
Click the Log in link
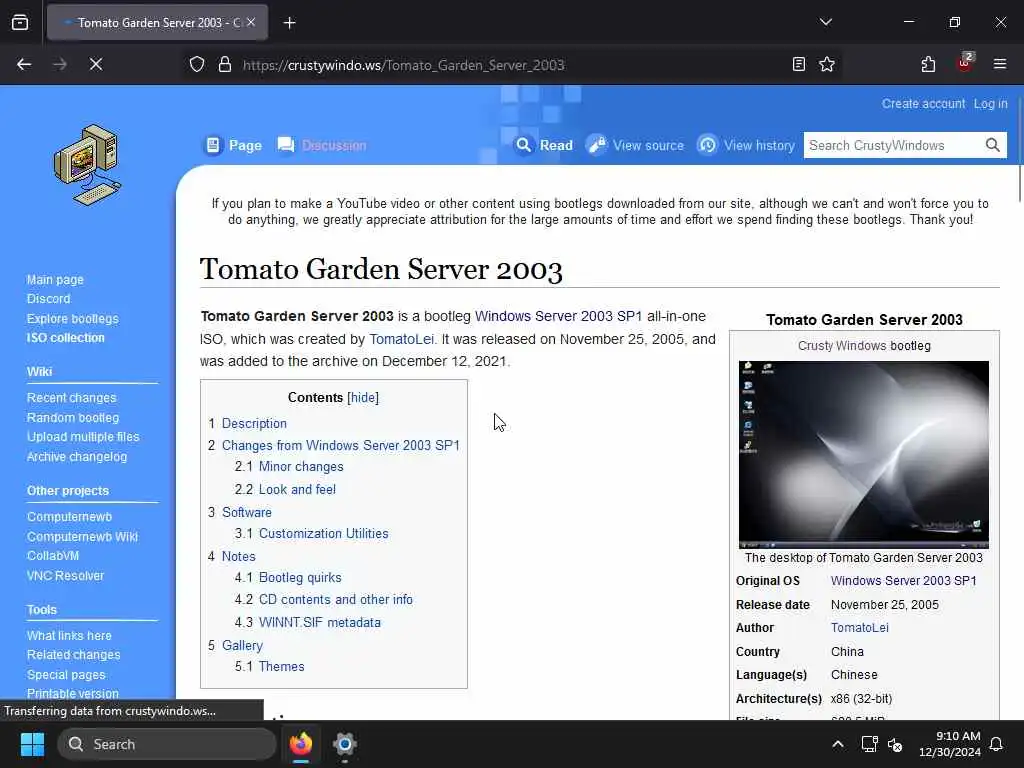pyautogui.click(x=990, y=104)
